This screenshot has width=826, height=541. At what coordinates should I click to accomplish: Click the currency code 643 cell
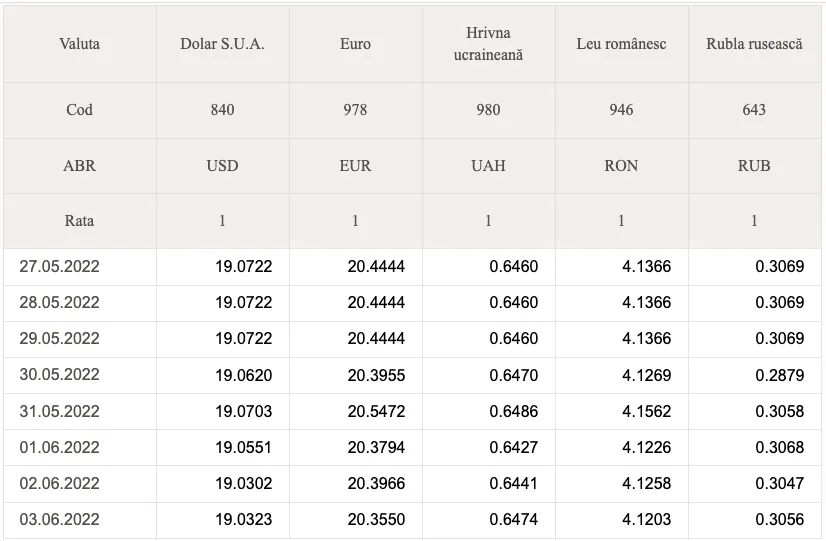click(754, 110)
